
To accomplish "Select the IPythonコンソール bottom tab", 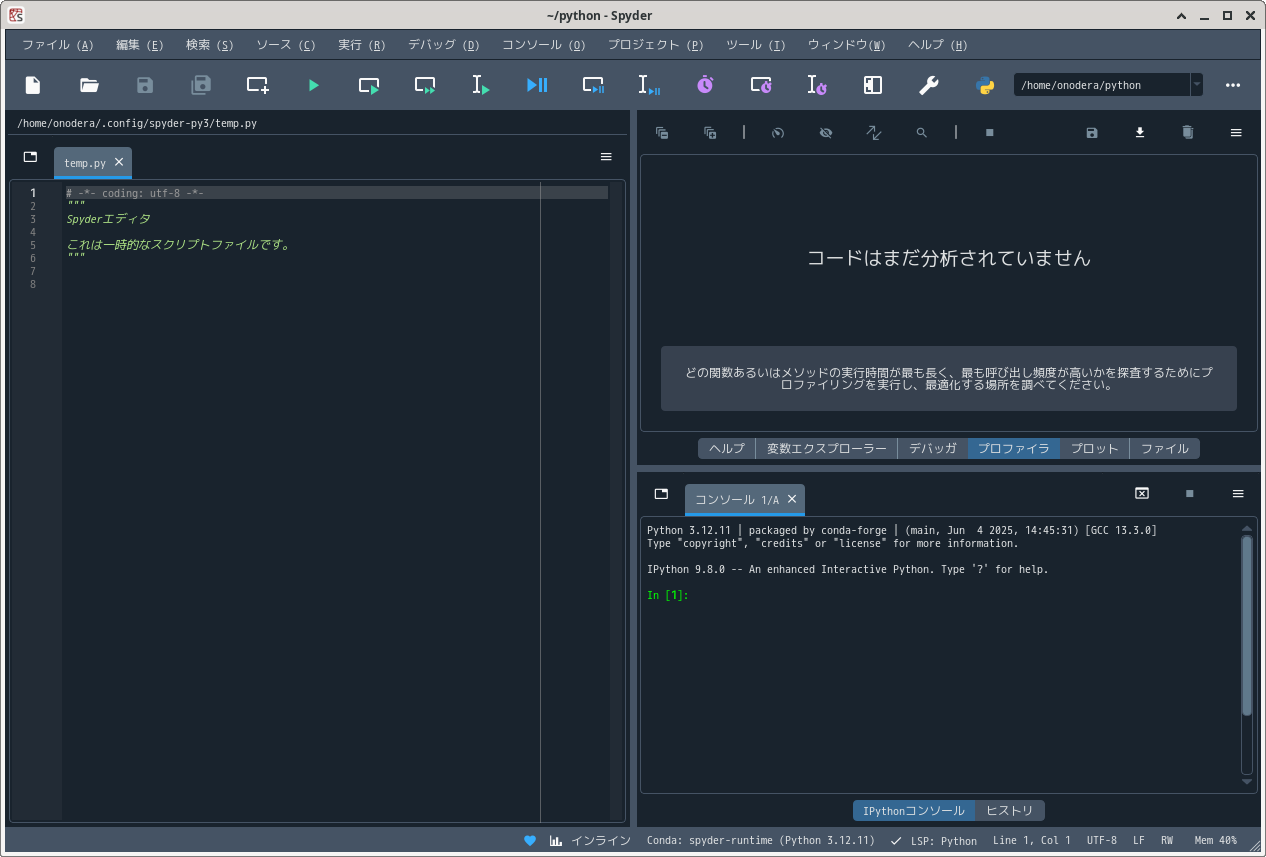I will point(914,811).
